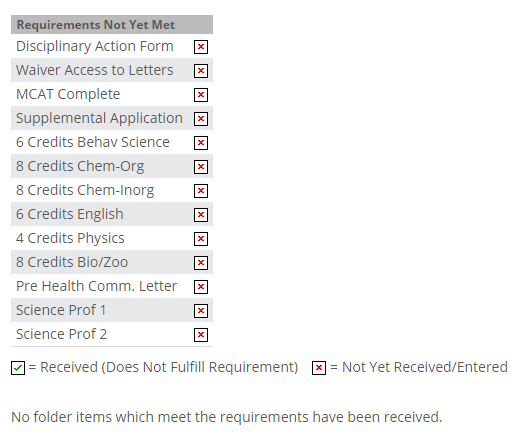The height and width of the screenshot is (434, 524).
Task: Click the red X icon for MCAT Complete
Action: tap(201, 95)
